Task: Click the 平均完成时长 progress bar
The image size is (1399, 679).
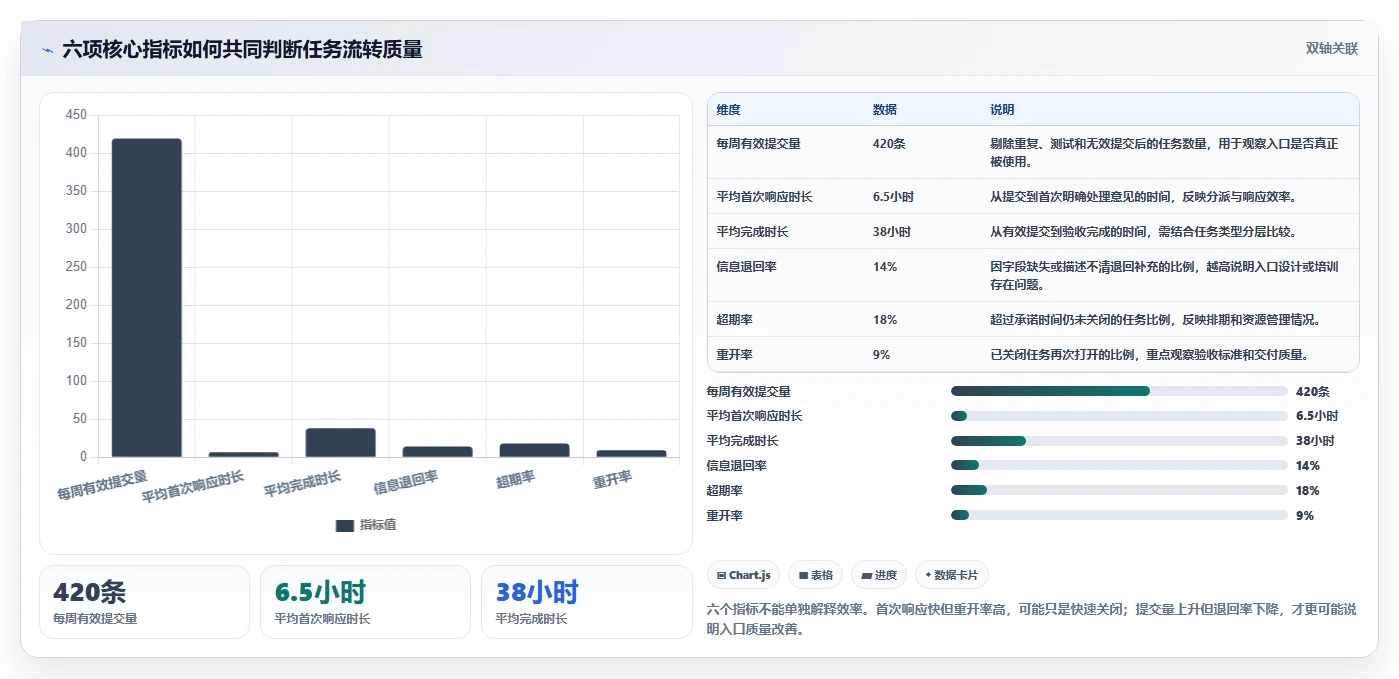Action: click(x=1119, y=441)
